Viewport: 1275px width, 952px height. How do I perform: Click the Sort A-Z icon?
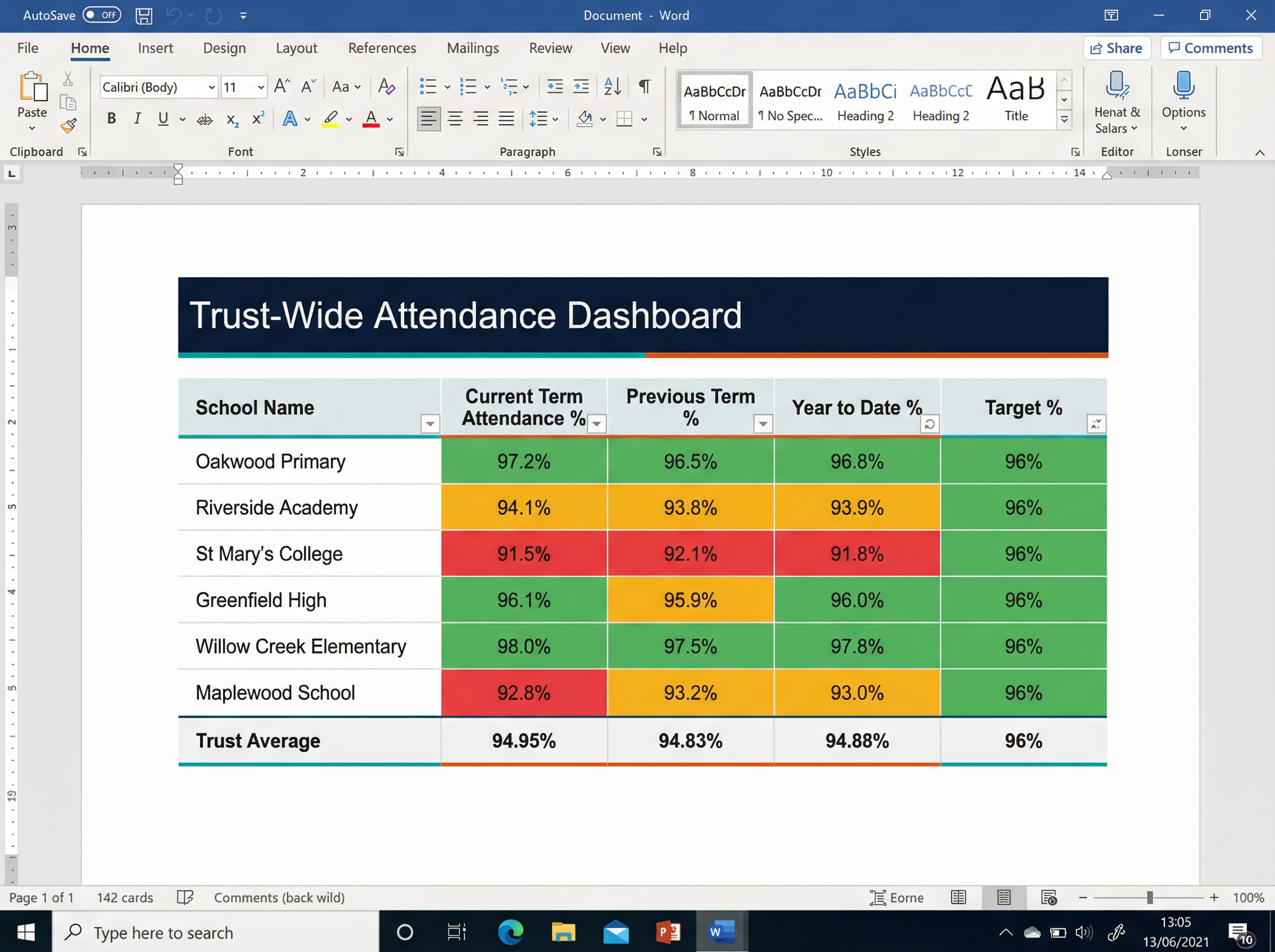[x=612, y=86]
